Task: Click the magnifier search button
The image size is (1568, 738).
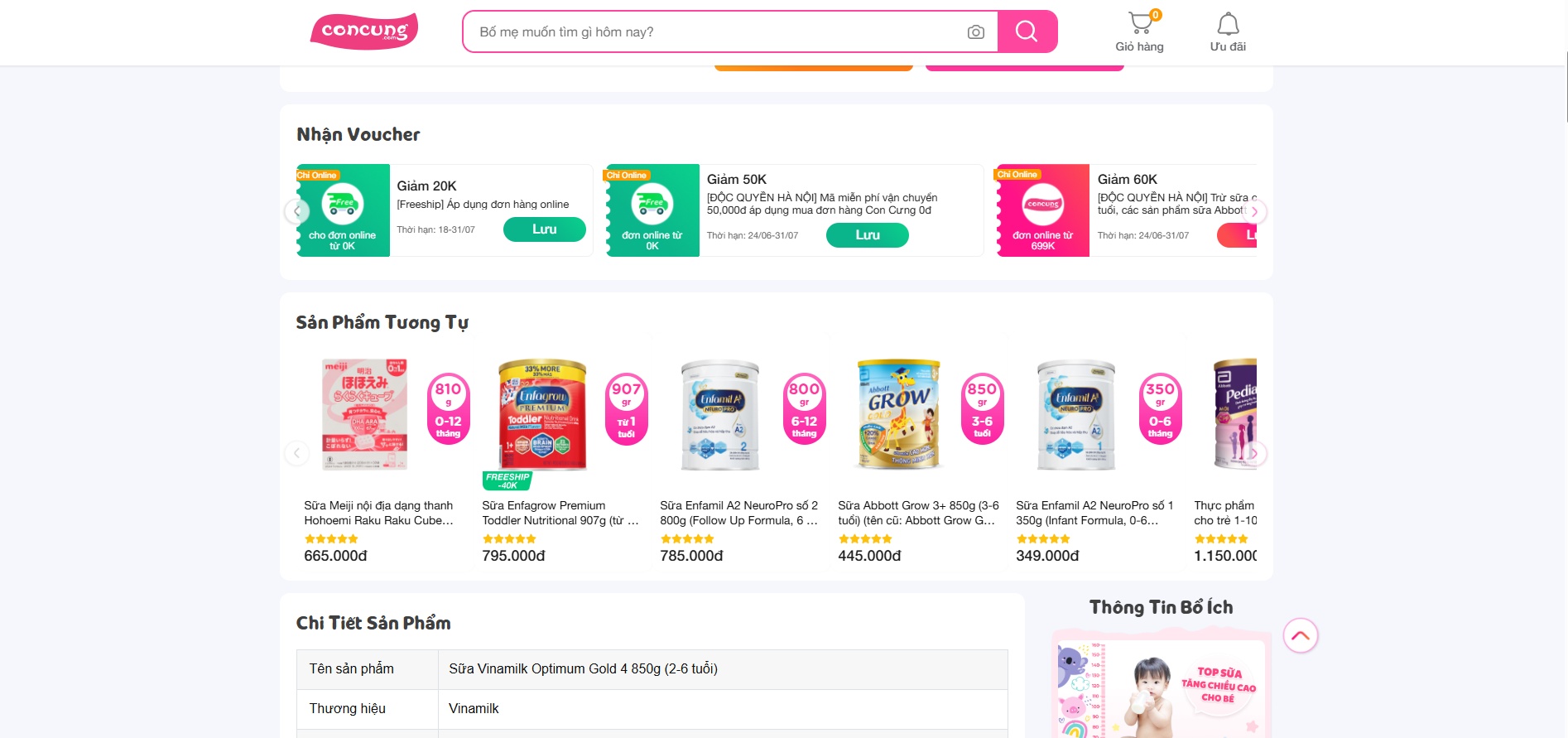Action: 1027,31
